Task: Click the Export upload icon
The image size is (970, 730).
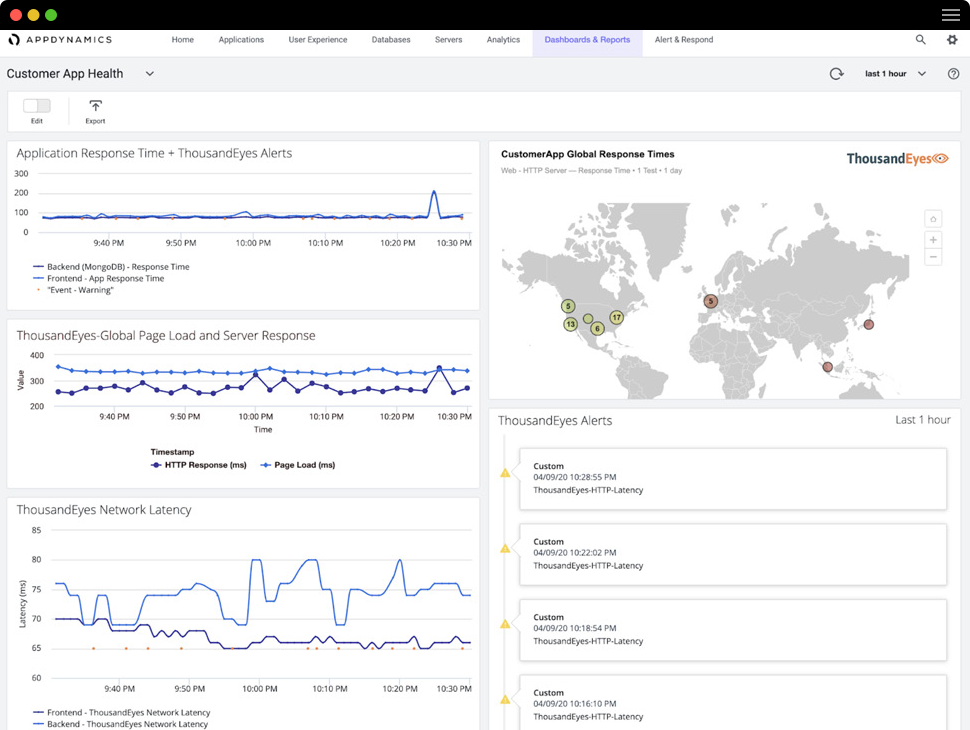Action: [x=95, y=106]
